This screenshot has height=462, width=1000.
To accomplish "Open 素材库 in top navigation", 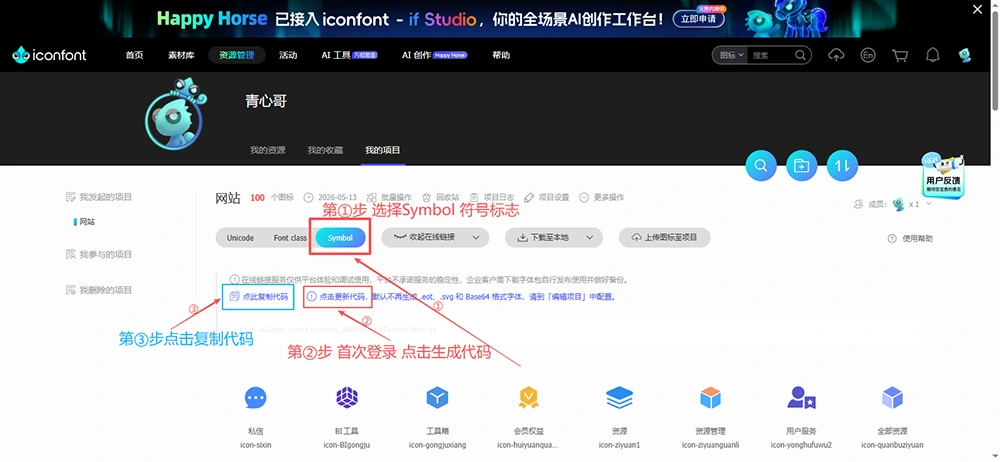I will [180, 56].
